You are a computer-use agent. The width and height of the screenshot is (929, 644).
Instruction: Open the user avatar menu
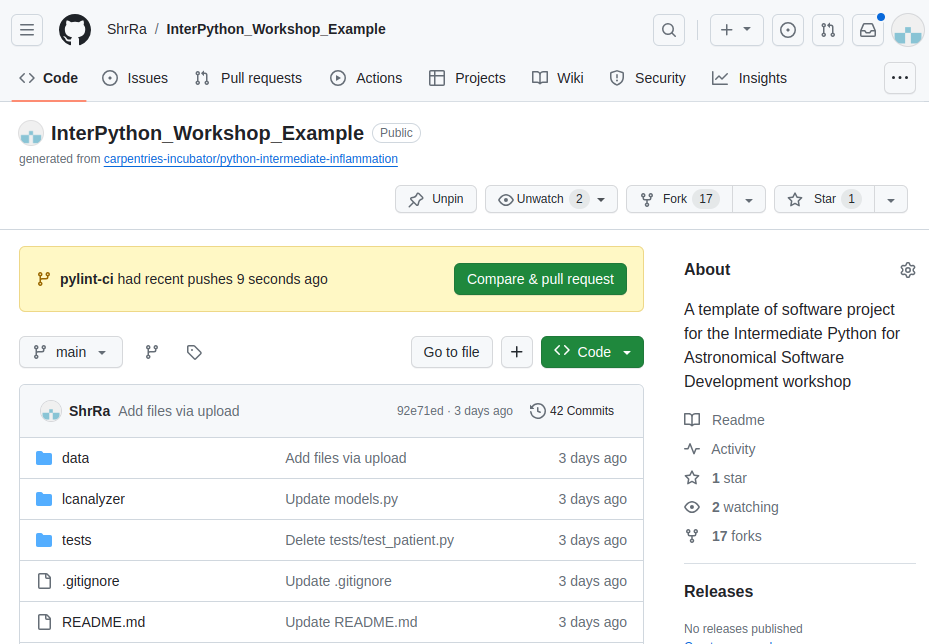click(908, 30)
